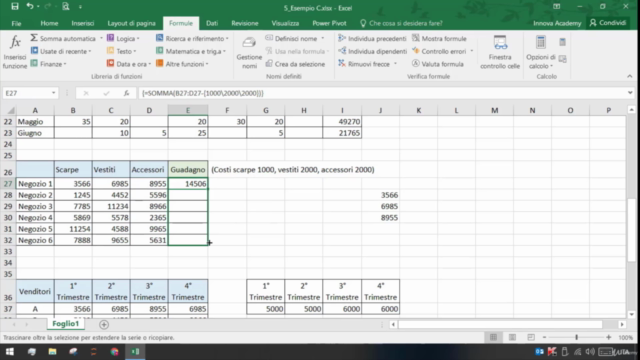Click Crea da selezione

pos(296,64)
